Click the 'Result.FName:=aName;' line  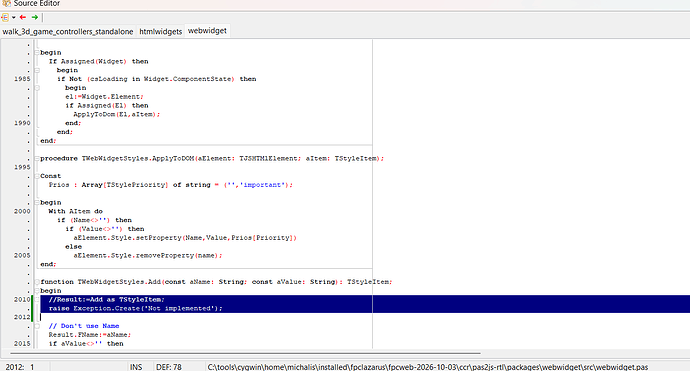[x=90, y=335]
